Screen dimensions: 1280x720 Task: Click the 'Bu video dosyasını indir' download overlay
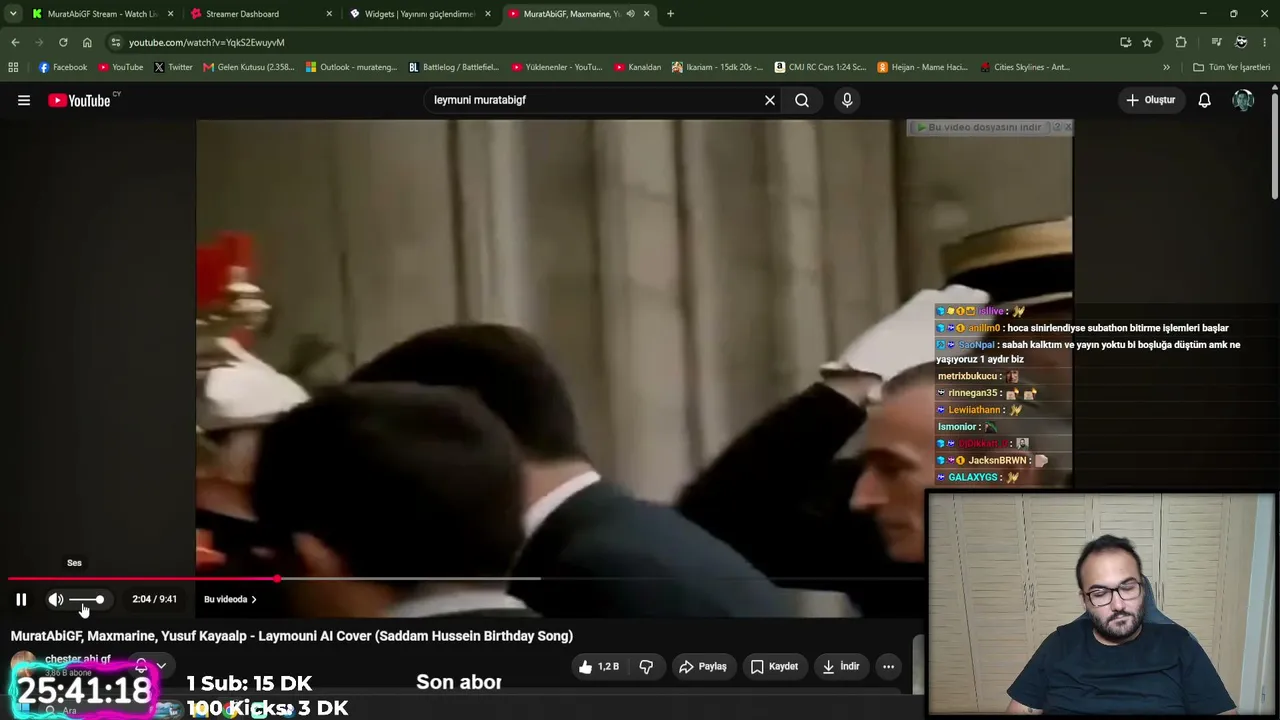pos(982,127)
